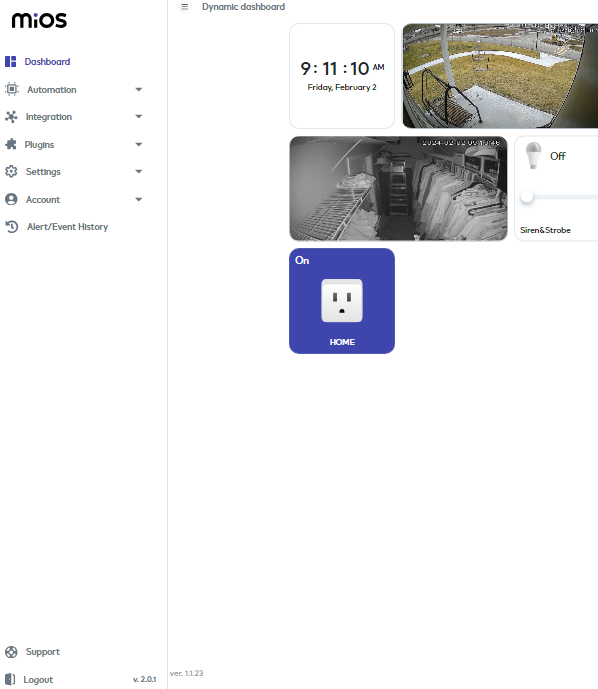Click the Friday, February 2 date text
This screenshot has height=689, width=598.
coord(342,87)
